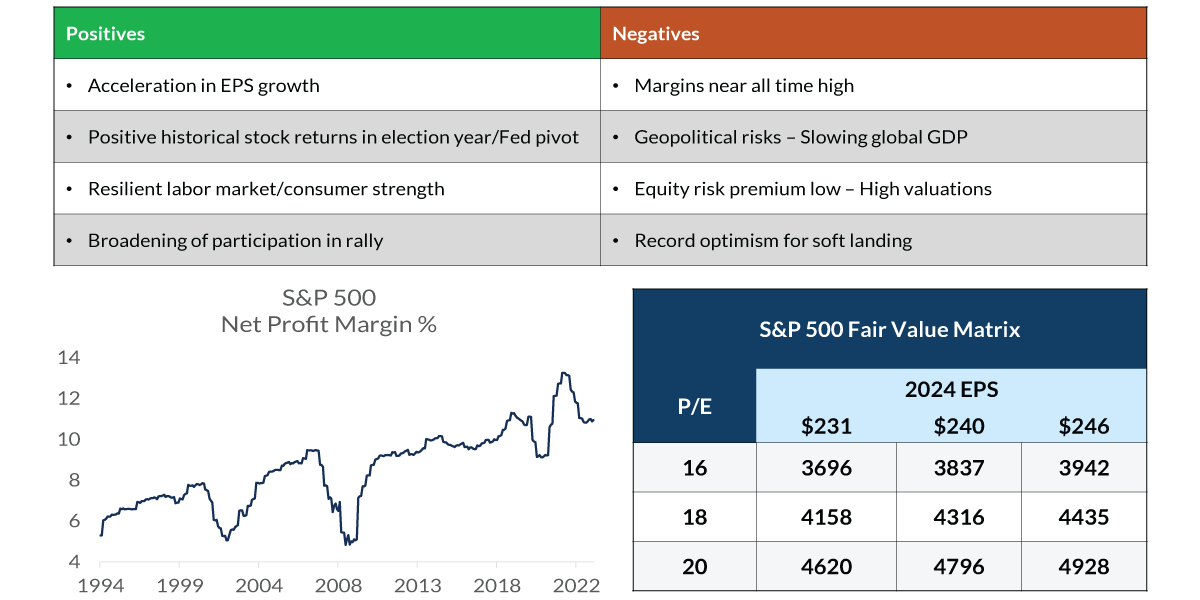The height and width of the screenshot is (600, 1200).
Task: Click the '2024 EPS' column header
Action: pos(951,390)
